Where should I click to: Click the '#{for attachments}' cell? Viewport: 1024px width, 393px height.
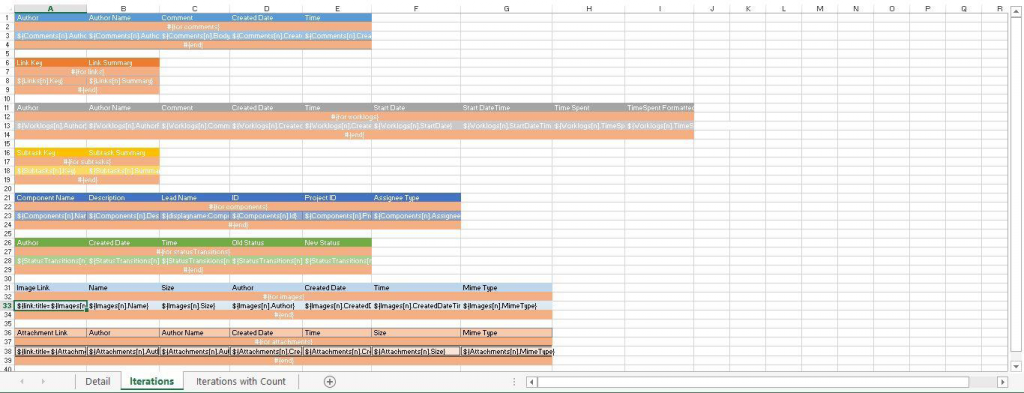(283, 341)
